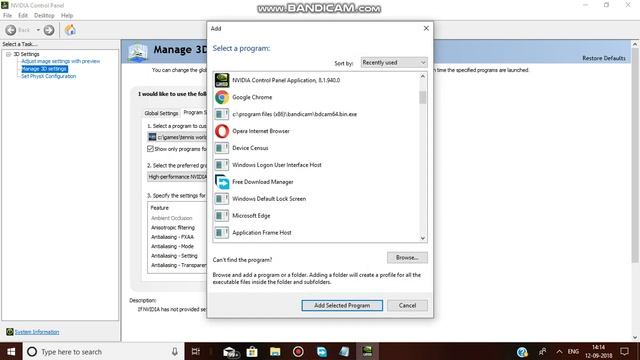Click the Cortana microphone icon

[x=175, y=351]
